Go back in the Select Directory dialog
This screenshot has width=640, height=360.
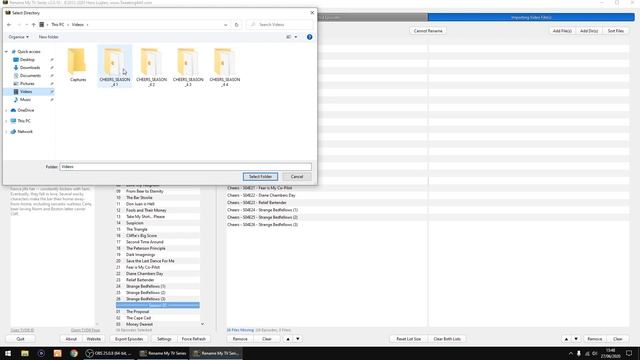pyautogui.click(x=9, y=24)
